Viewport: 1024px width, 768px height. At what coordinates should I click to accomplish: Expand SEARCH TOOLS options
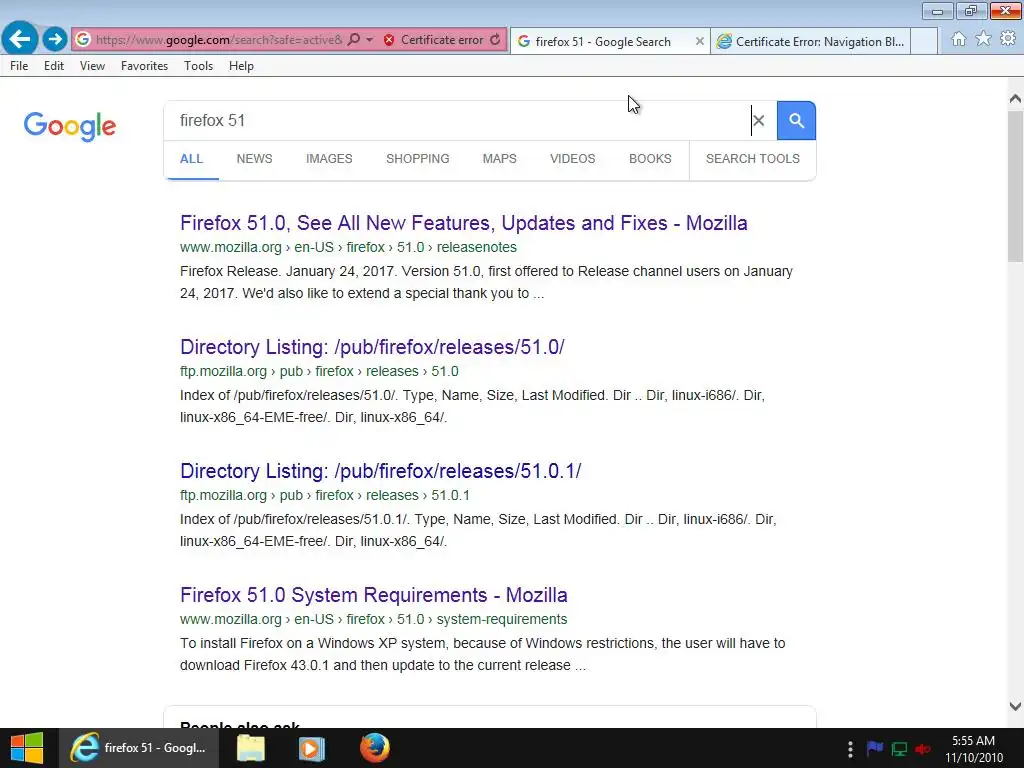[x=752, y=159]
